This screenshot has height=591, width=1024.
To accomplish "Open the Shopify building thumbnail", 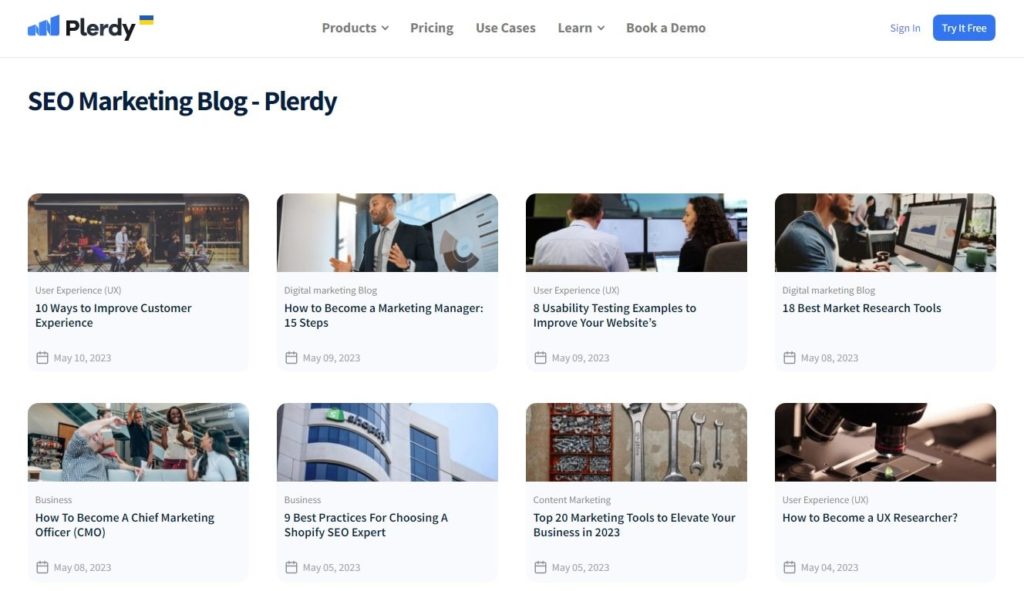I will tap(387, 442).
